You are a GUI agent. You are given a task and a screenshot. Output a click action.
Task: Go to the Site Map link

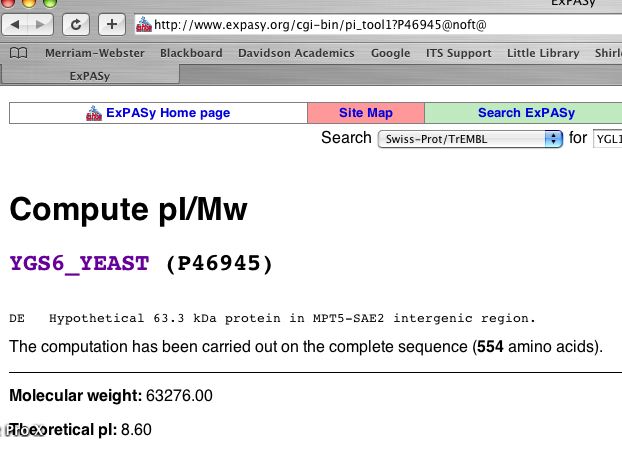coord(366,113)
